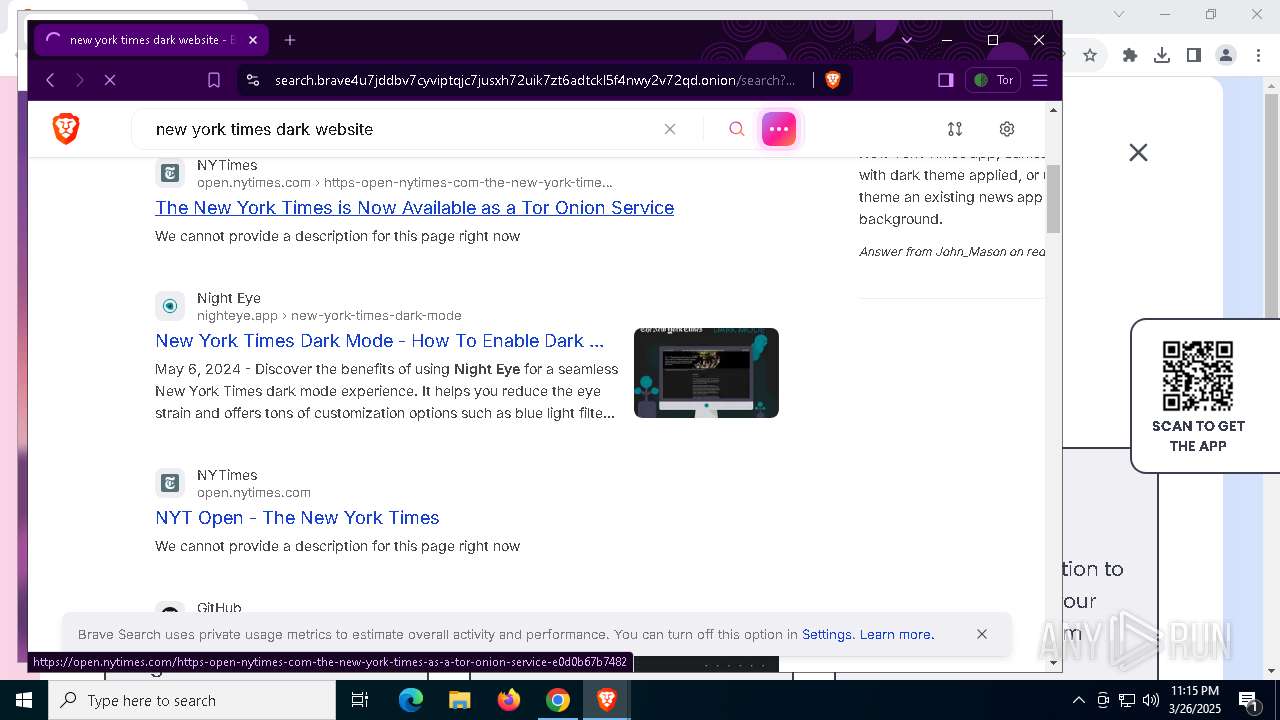Click the Tor status button
The height and width of the screenshot is (720, 1280).
(x=994, y=80)
